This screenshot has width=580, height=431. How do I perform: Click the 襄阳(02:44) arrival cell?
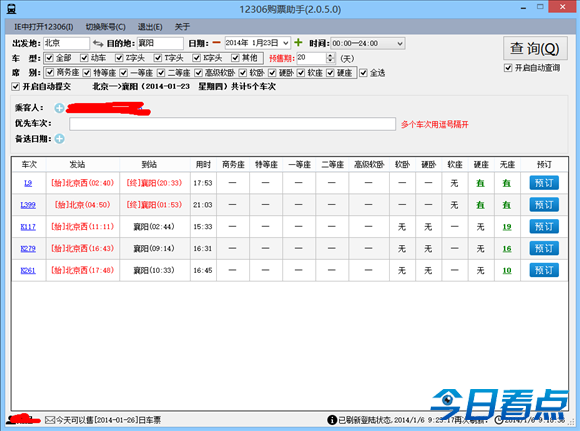(154, 226)
